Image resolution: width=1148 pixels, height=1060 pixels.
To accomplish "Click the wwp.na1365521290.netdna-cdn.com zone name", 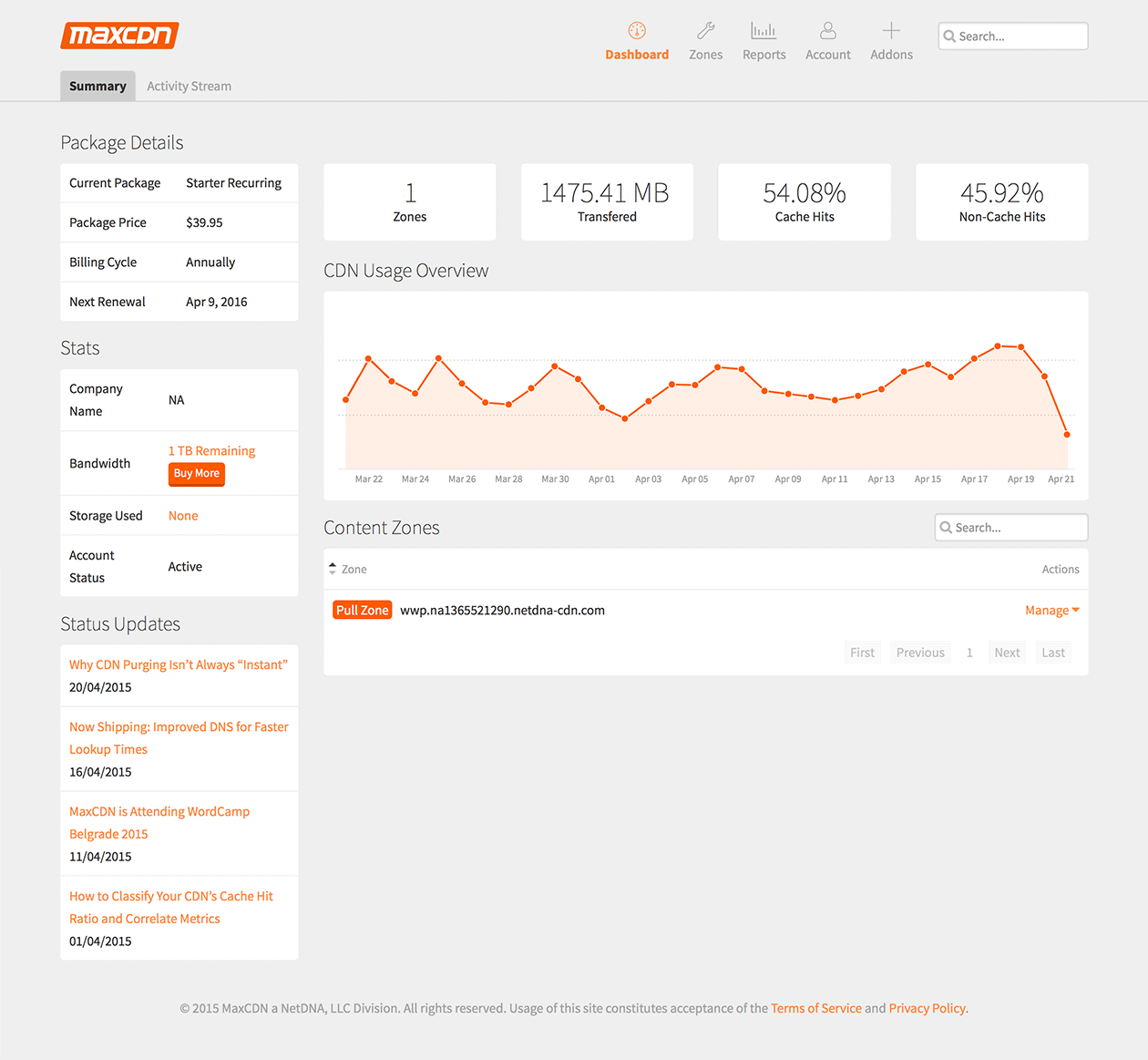I will (x=503, y=611).
